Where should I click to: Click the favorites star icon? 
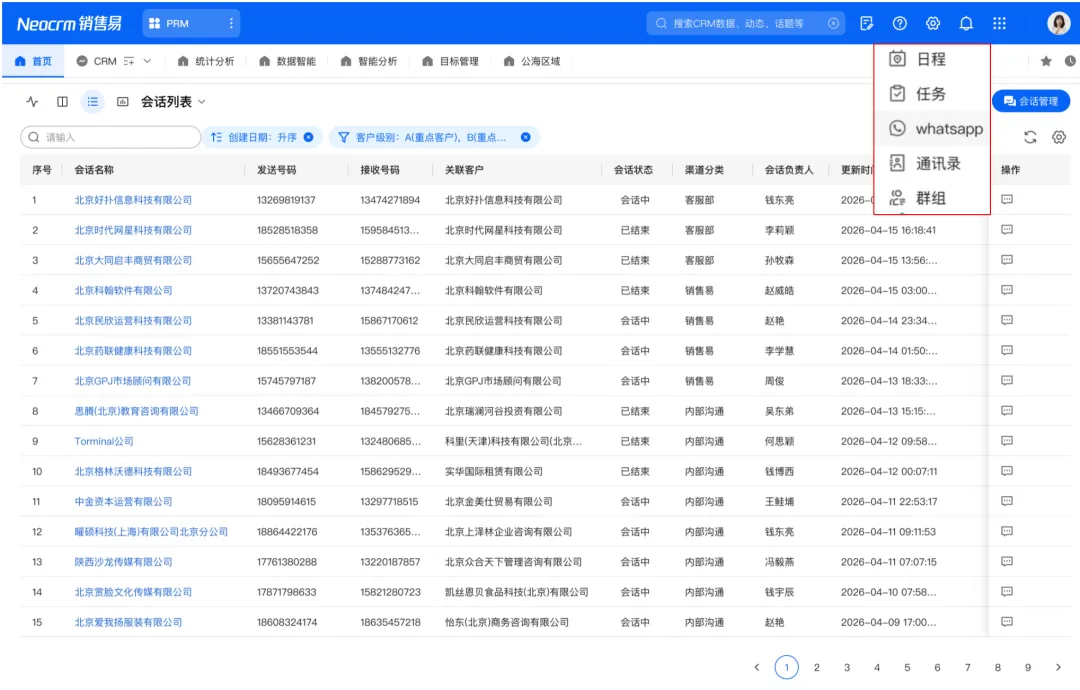[x=1046, y=61]
